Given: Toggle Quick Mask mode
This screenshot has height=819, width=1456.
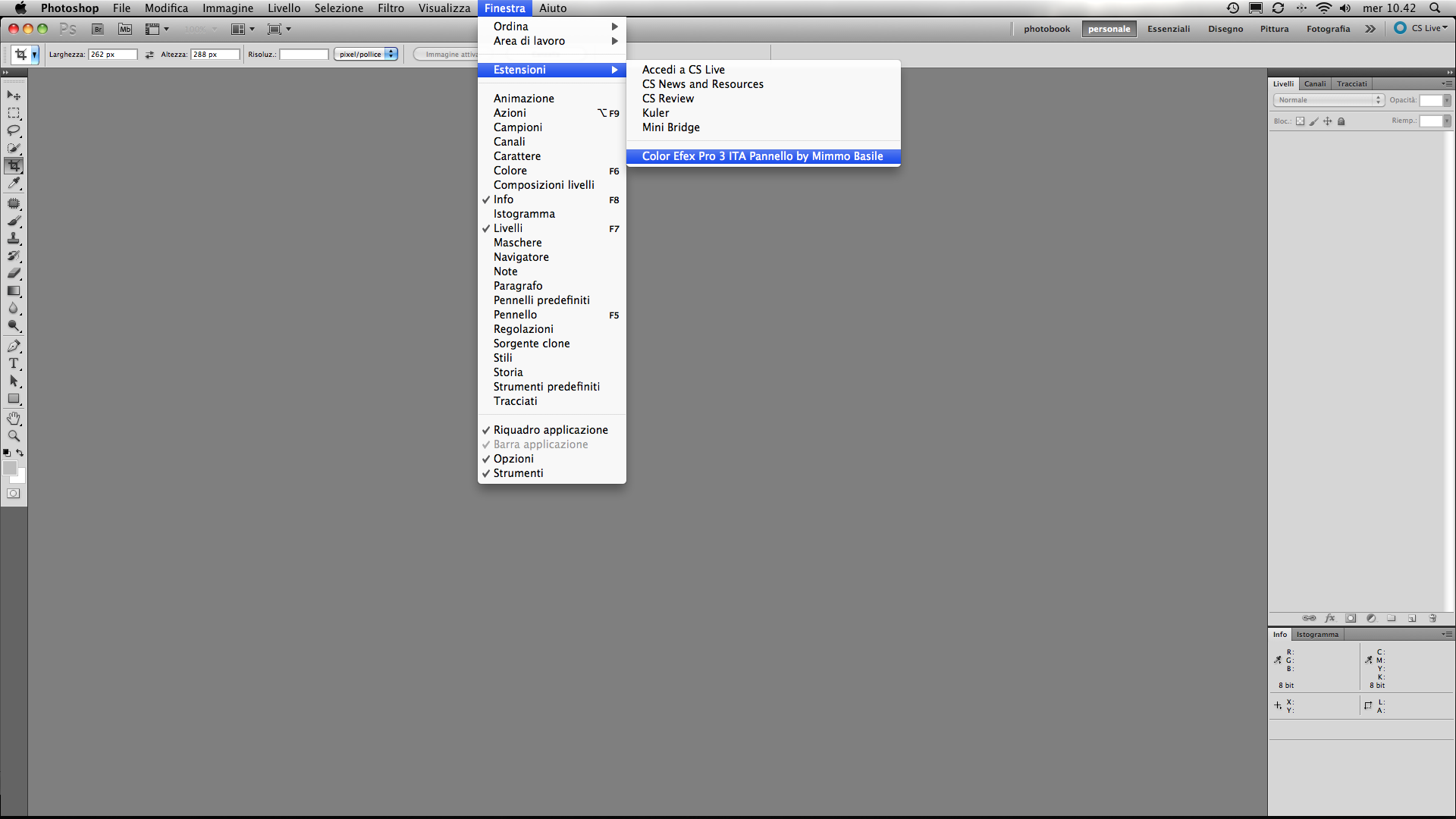Looking at the screenshot, I should tap(14, 494).
